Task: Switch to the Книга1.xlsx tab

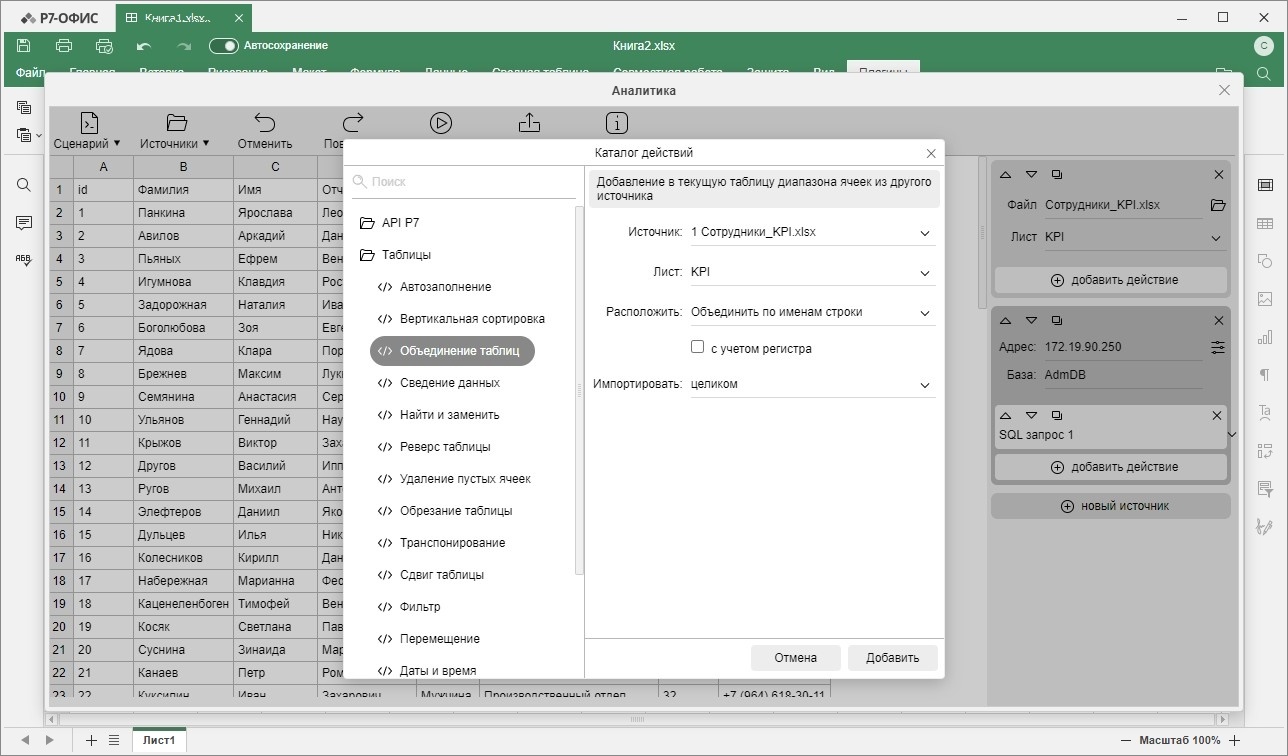Action: pyautogui.click(x=184, y=18)
